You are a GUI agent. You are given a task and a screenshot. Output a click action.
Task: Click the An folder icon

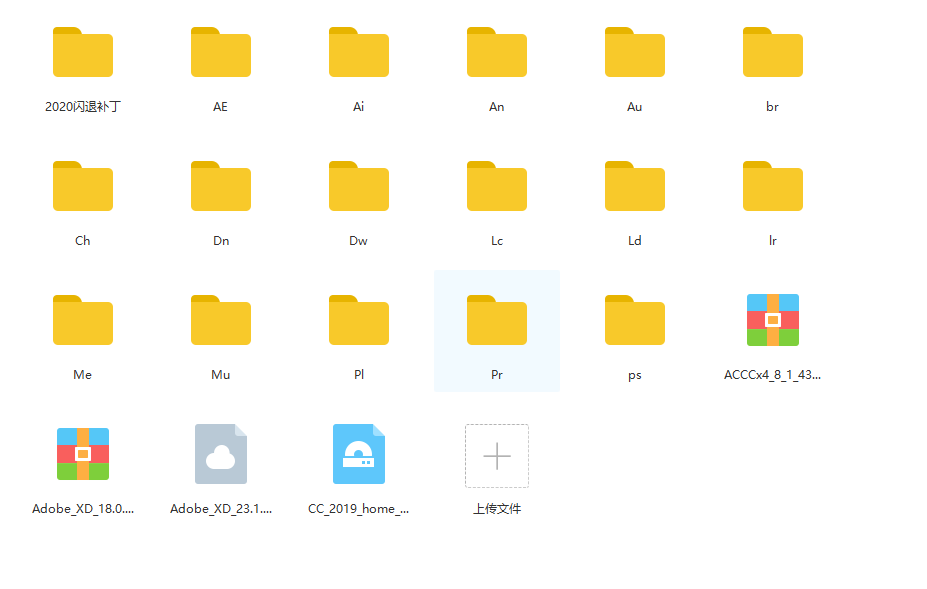497,52
